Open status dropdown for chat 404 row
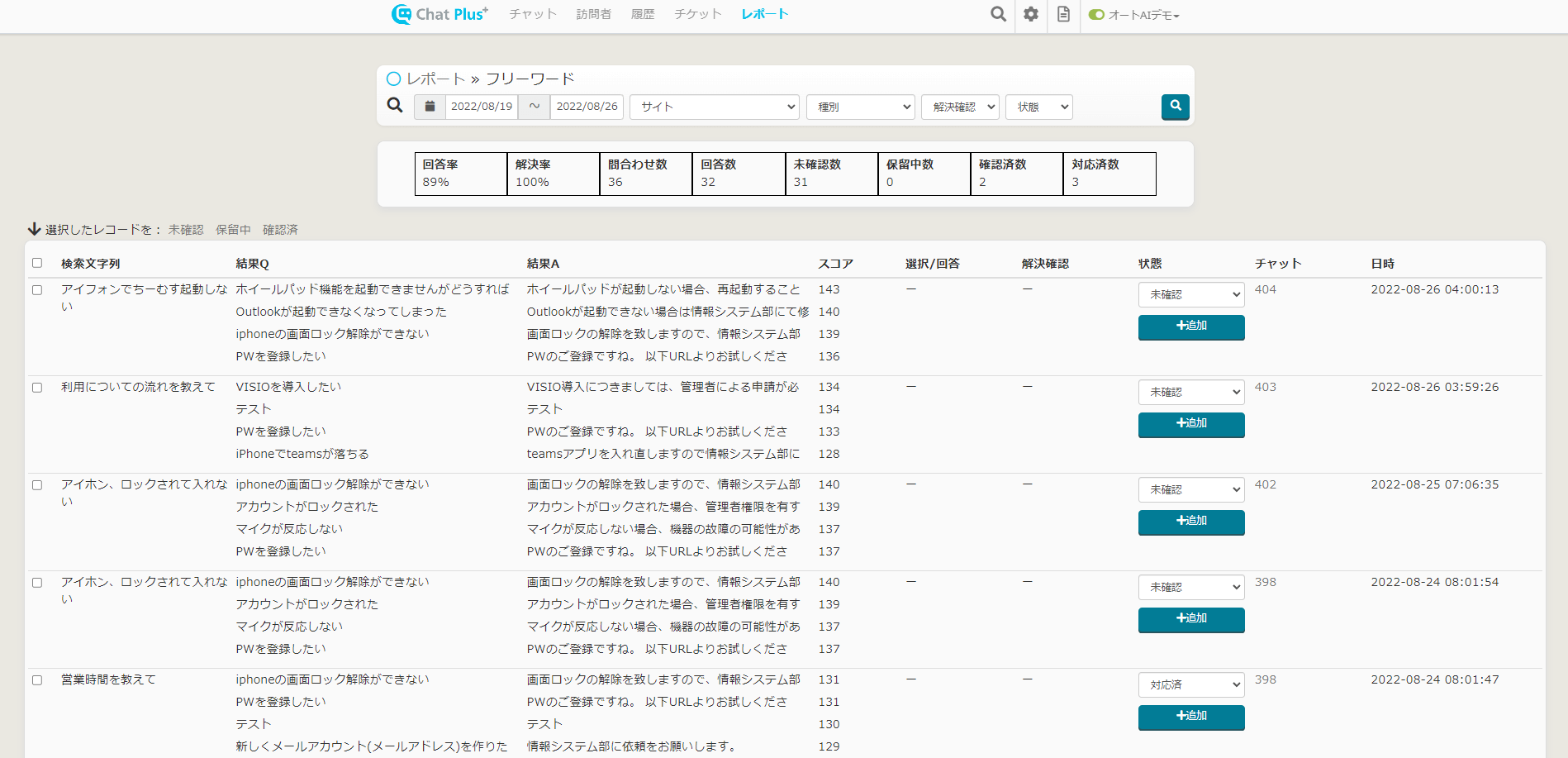The height and width of the screenshot is (758, 1568). point(1191,294)
